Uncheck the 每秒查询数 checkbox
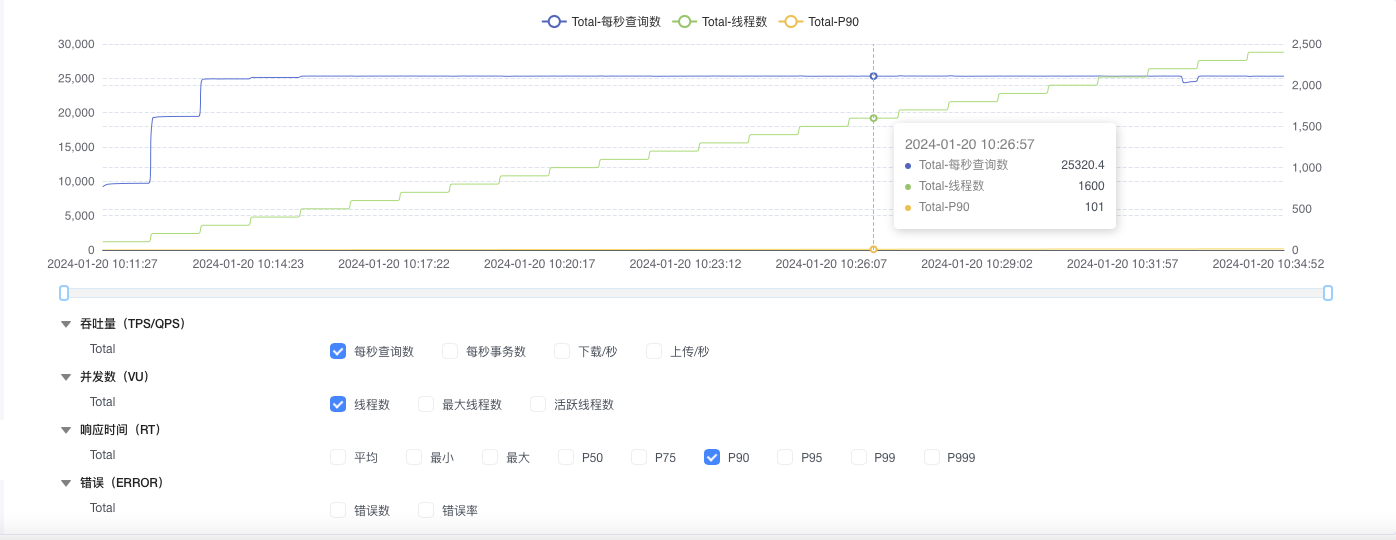The image size is (1396, 540). (338, 351)
